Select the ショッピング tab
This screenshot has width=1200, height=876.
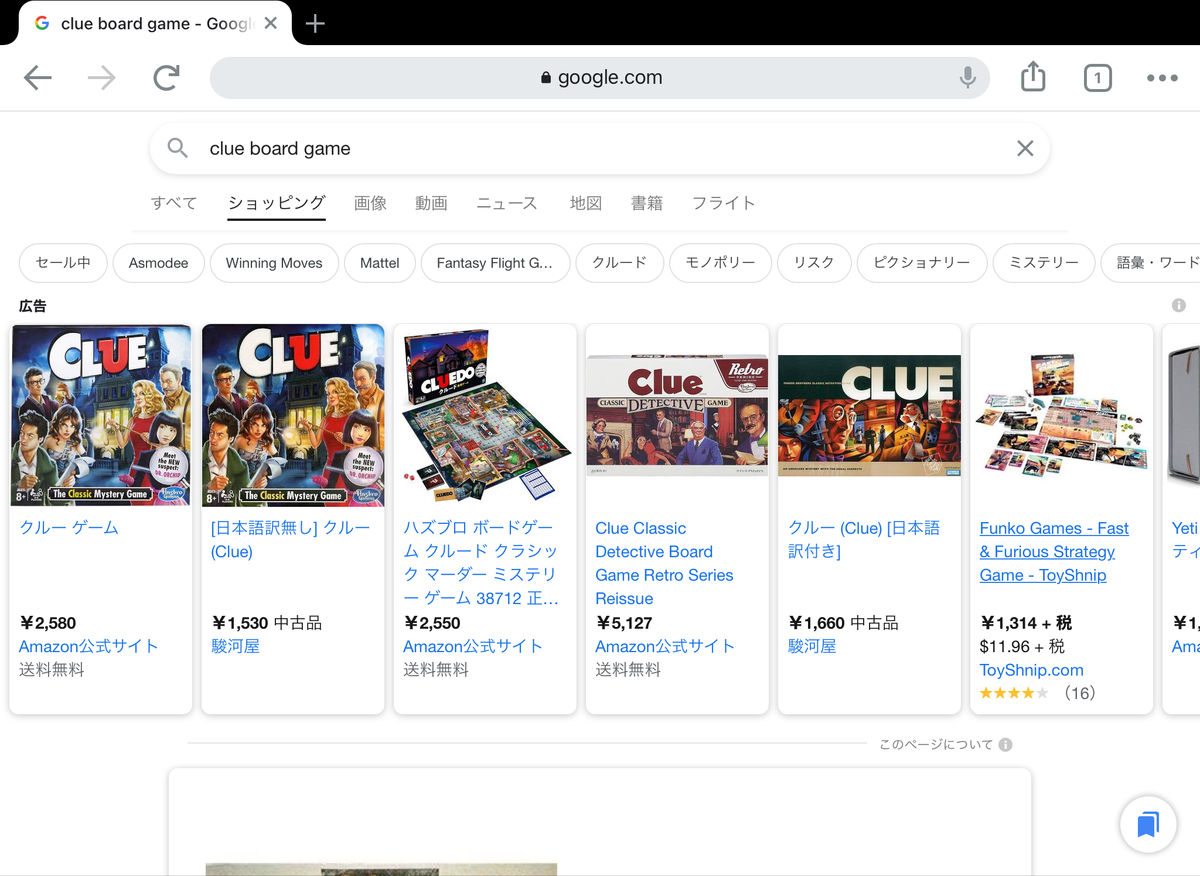click(x=277, y=203)
